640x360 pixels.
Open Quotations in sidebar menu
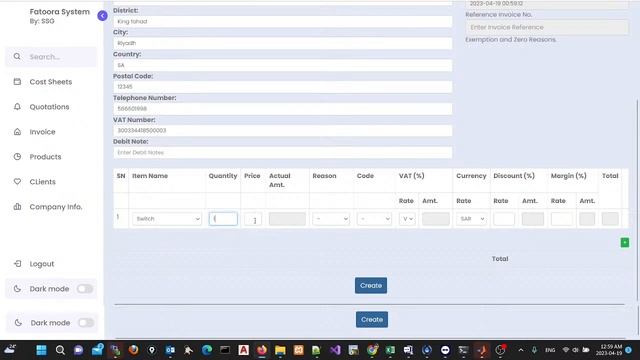(x=49, y=107)
